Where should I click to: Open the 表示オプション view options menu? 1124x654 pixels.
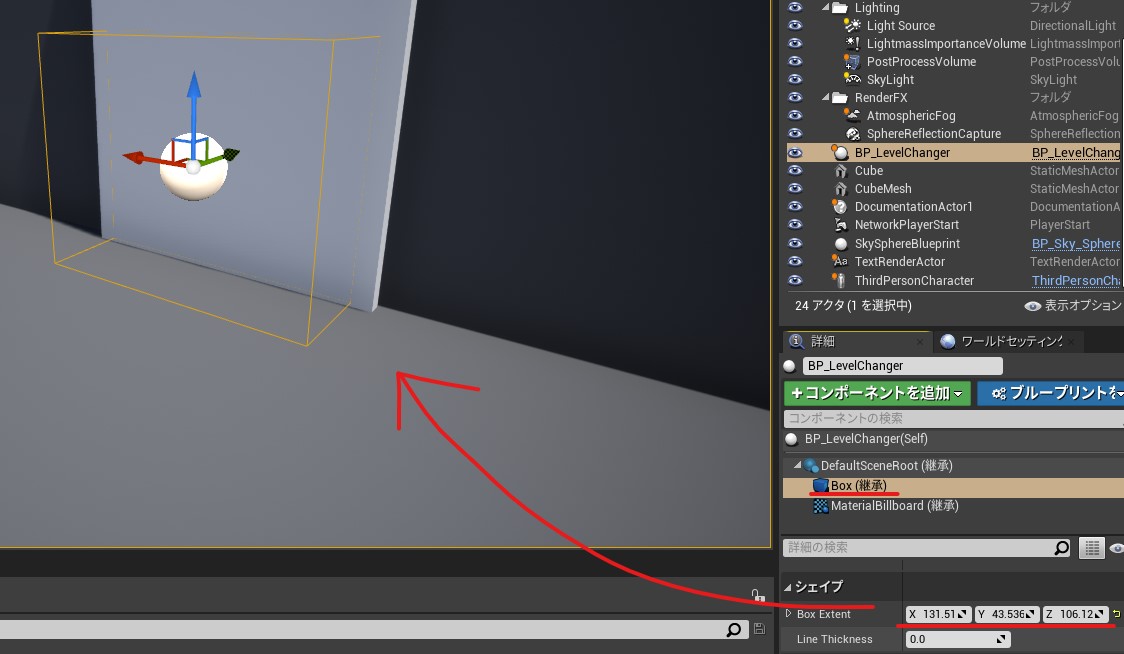coord(1073,305)
